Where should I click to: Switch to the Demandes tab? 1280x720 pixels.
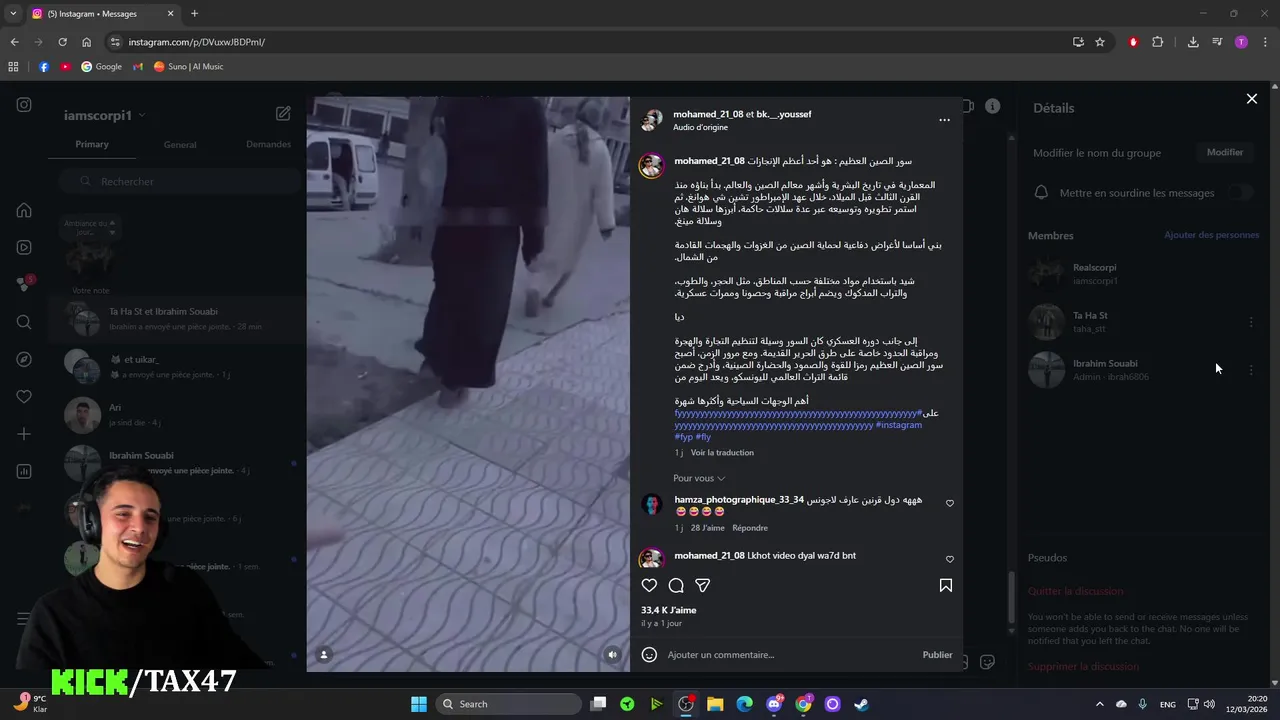(268, 144)
